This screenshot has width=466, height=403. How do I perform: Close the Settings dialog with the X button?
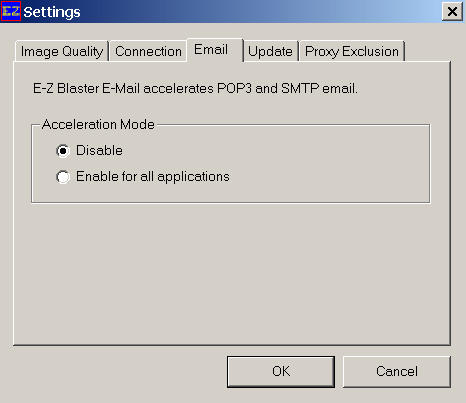(452, 12)
